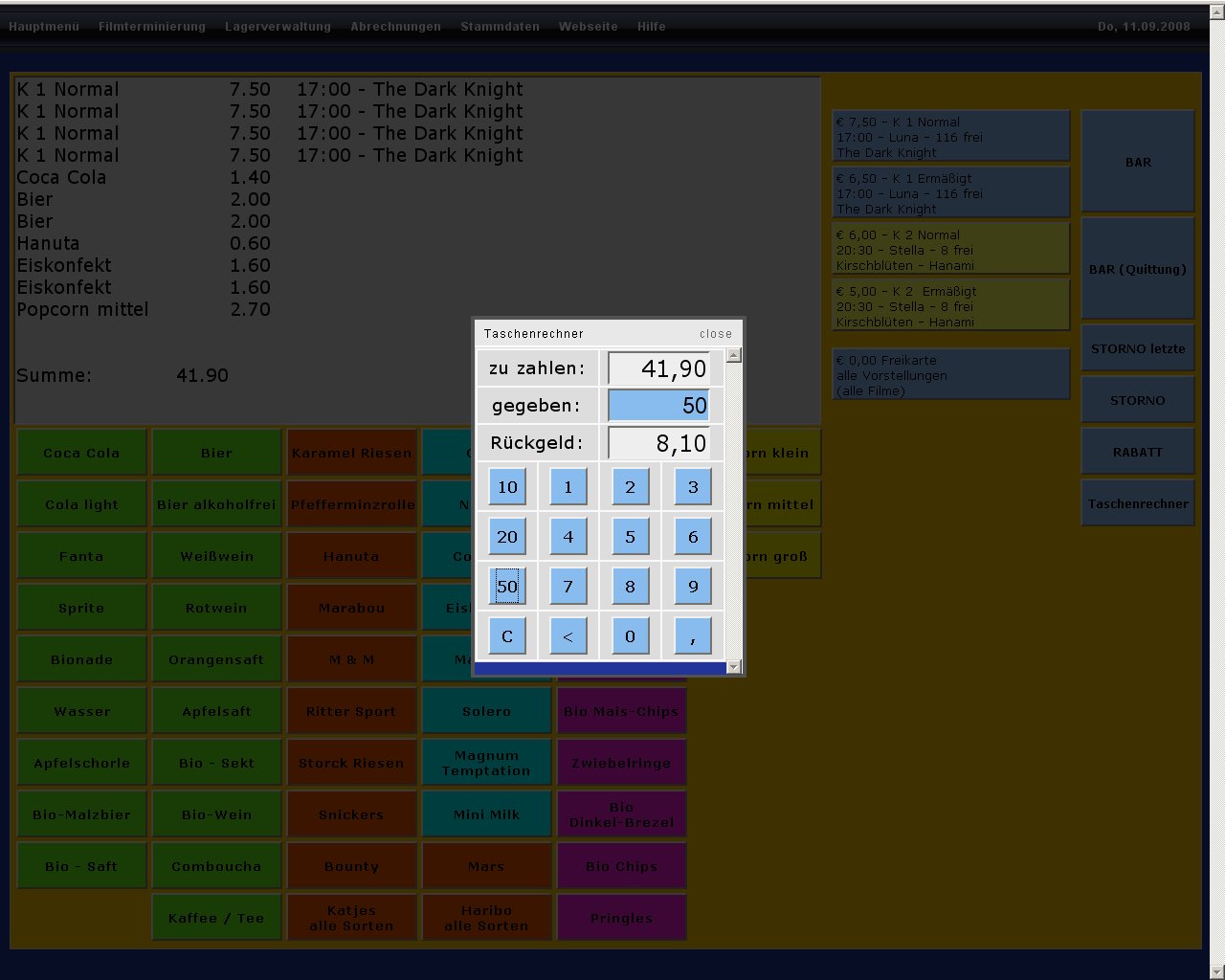Add a Coca Cola to the order
This screenshot has height=980, width=1225.
(81, 453)
